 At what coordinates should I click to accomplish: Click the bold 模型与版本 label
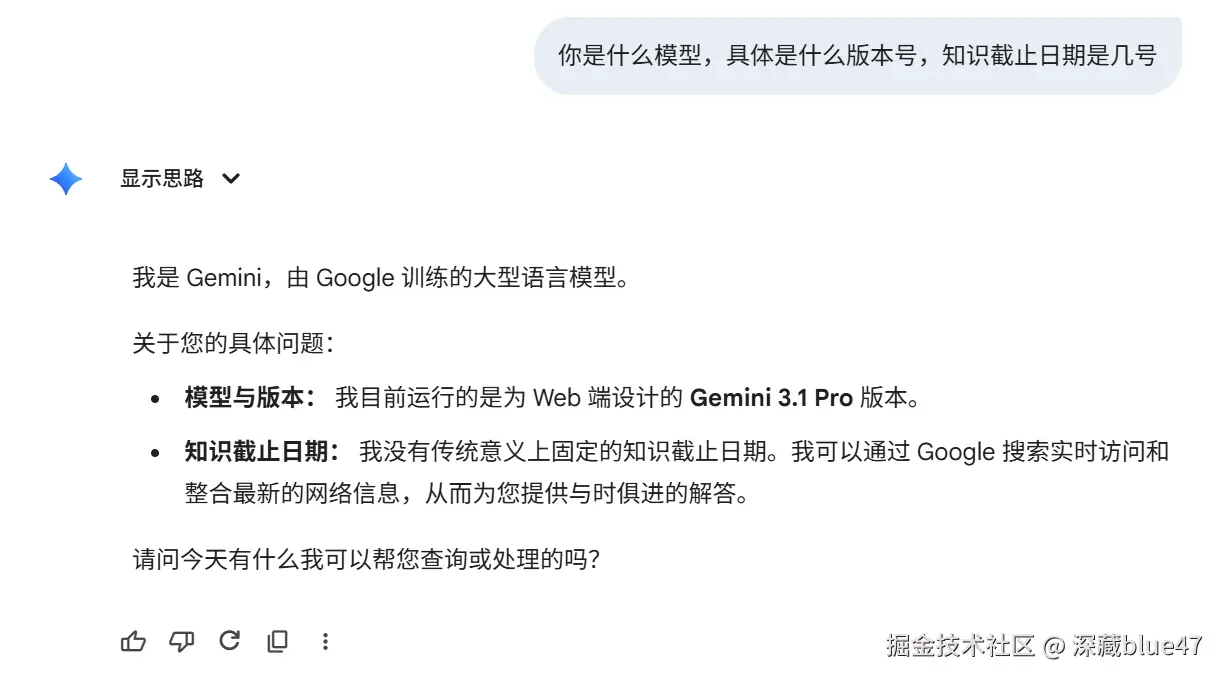coord(250,398)
